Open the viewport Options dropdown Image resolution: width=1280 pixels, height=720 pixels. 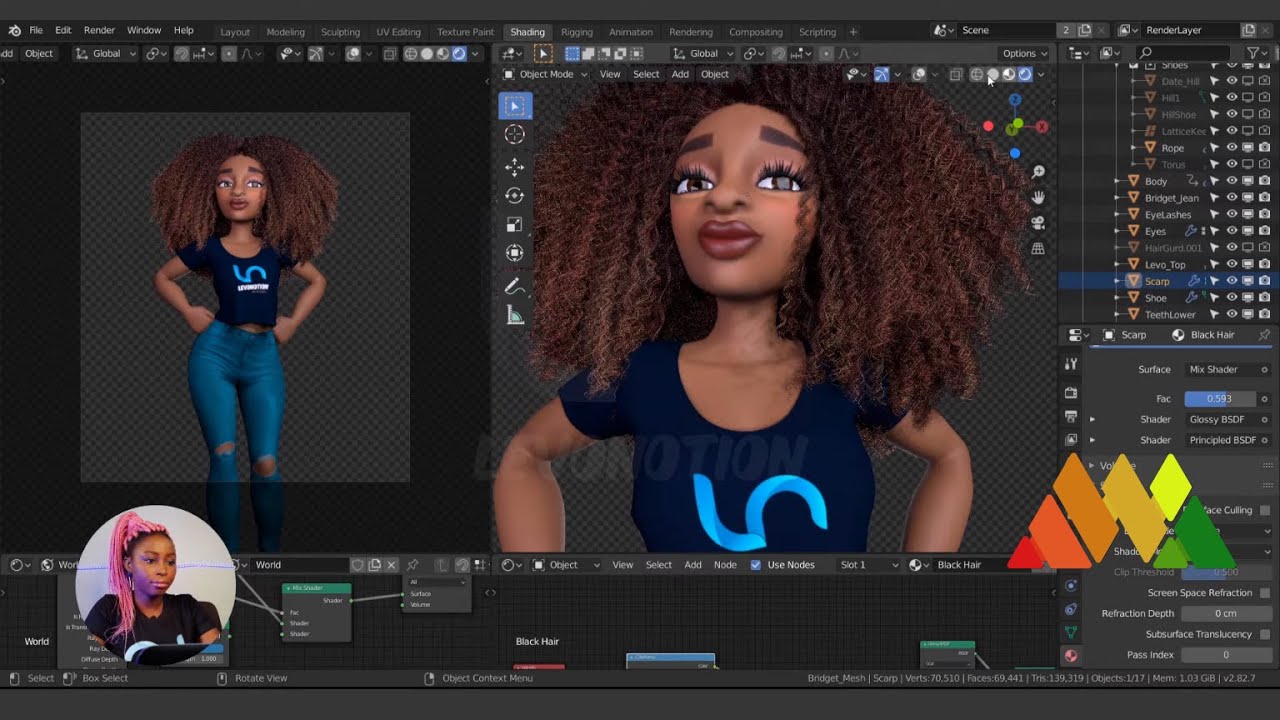tap(1025, 53)
